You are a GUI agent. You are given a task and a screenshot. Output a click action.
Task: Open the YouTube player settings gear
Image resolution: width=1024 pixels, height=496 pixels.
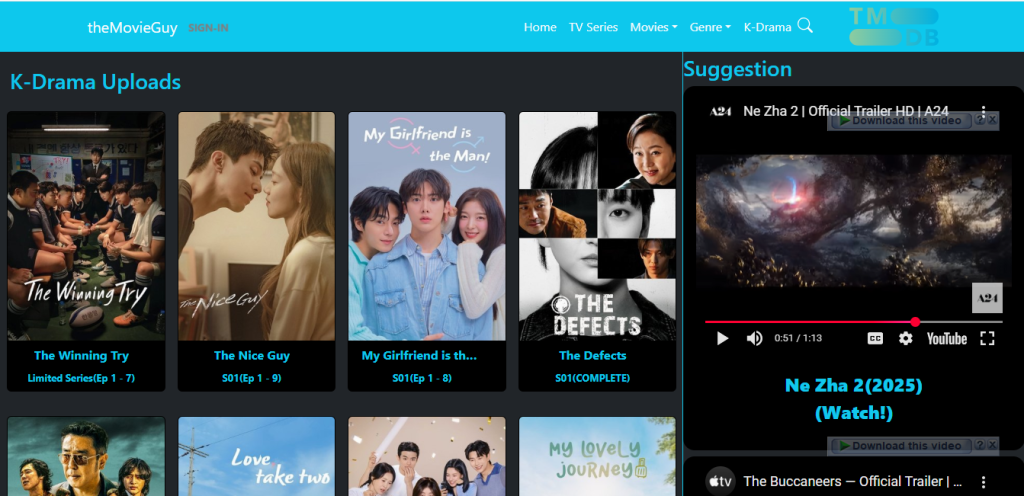pyautogui.click(x=905, y=338)
